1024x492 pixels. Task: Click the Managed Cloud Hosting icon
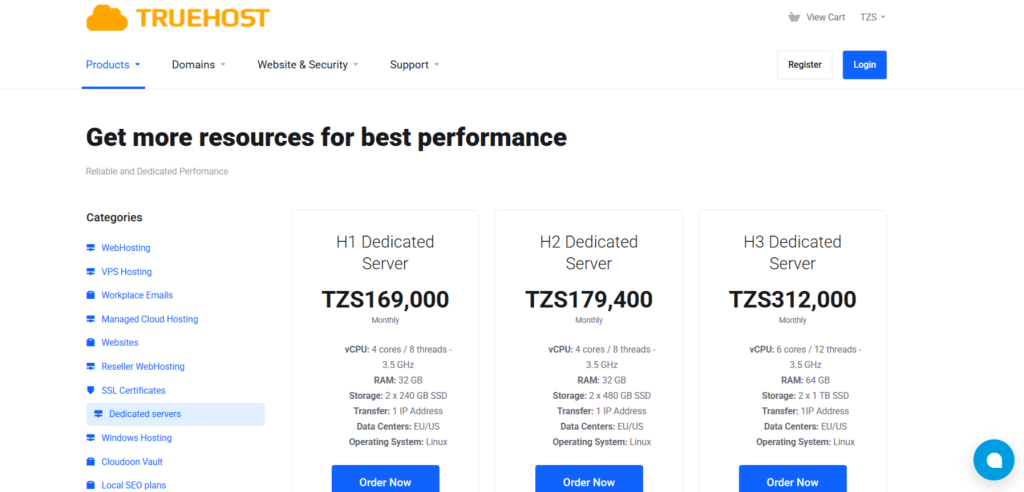pos(91,319)
